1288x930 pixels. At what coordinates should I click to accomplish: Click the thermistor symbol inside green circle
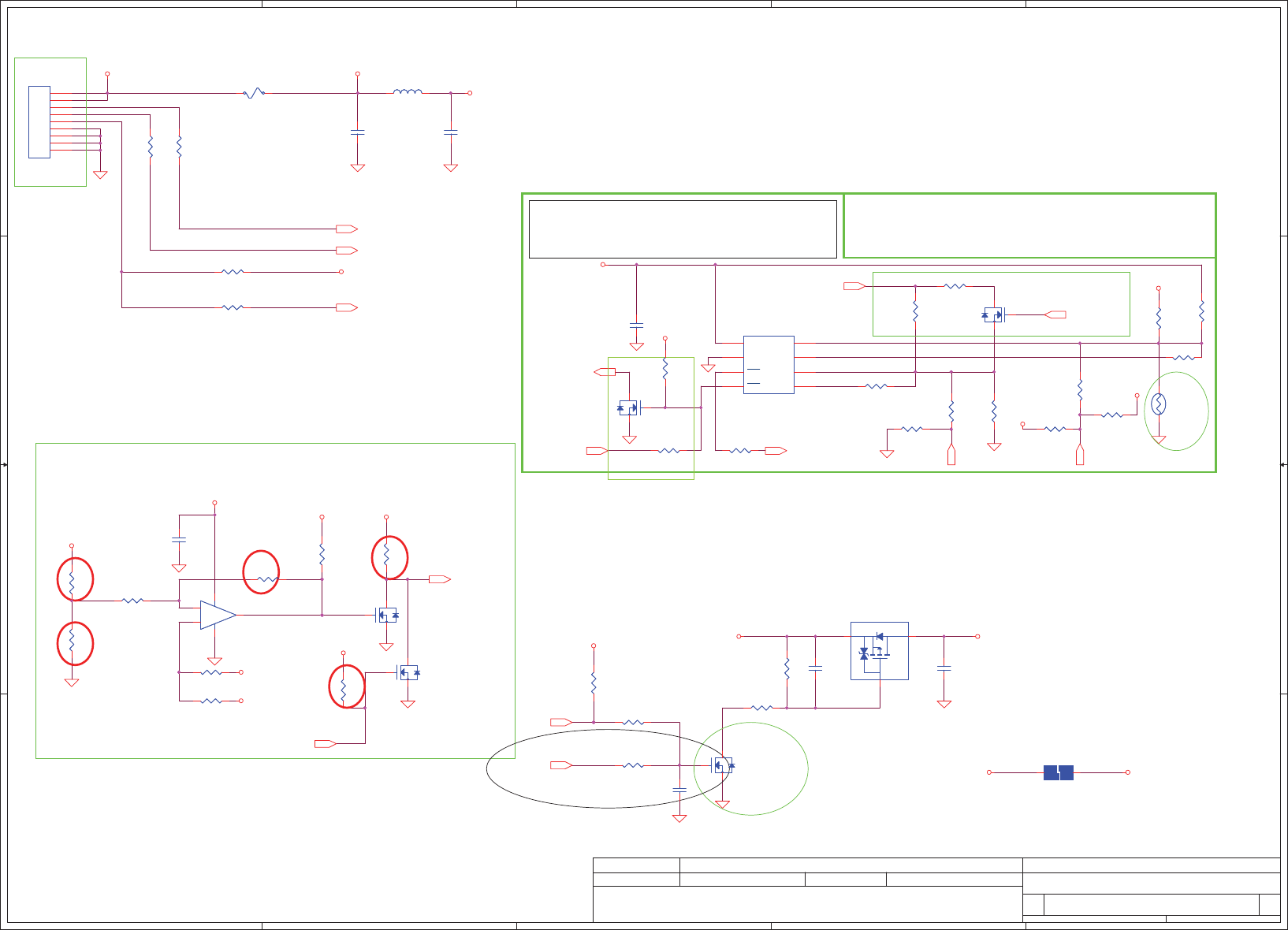1159,405
